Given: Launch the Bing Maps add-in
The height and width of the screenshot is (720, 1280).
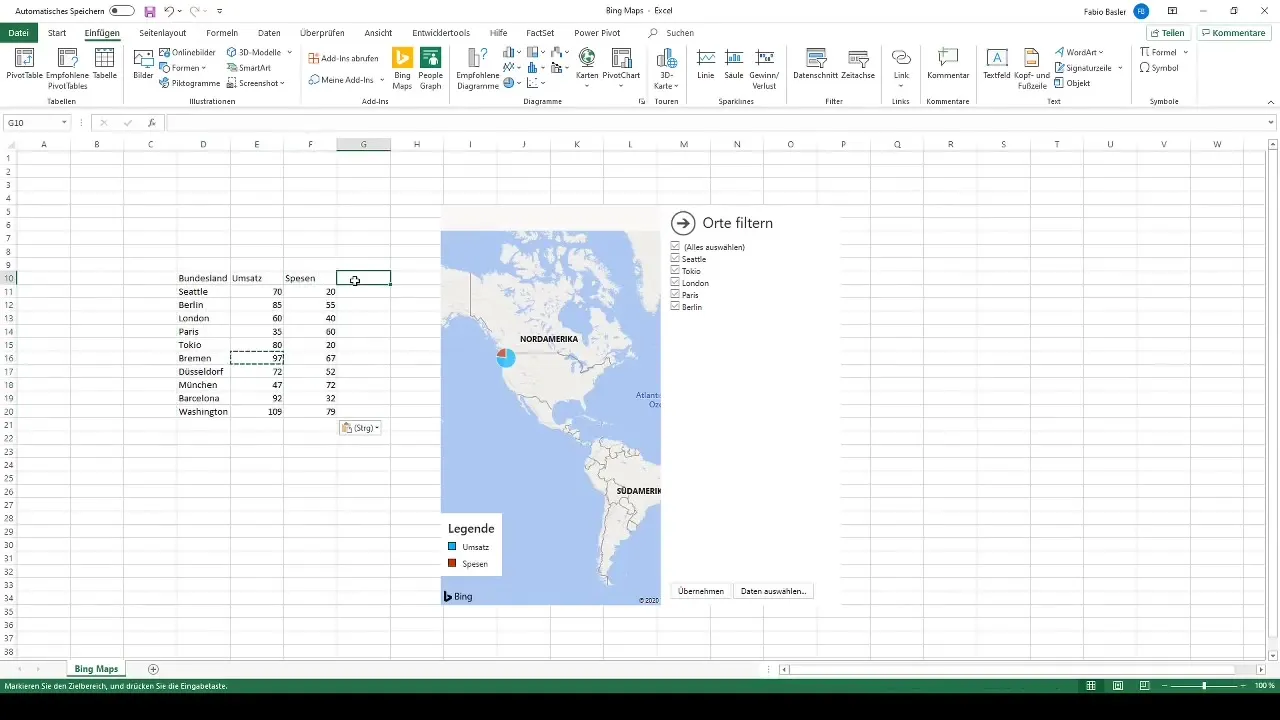Looking at the screenshot, I should [402, 68].
